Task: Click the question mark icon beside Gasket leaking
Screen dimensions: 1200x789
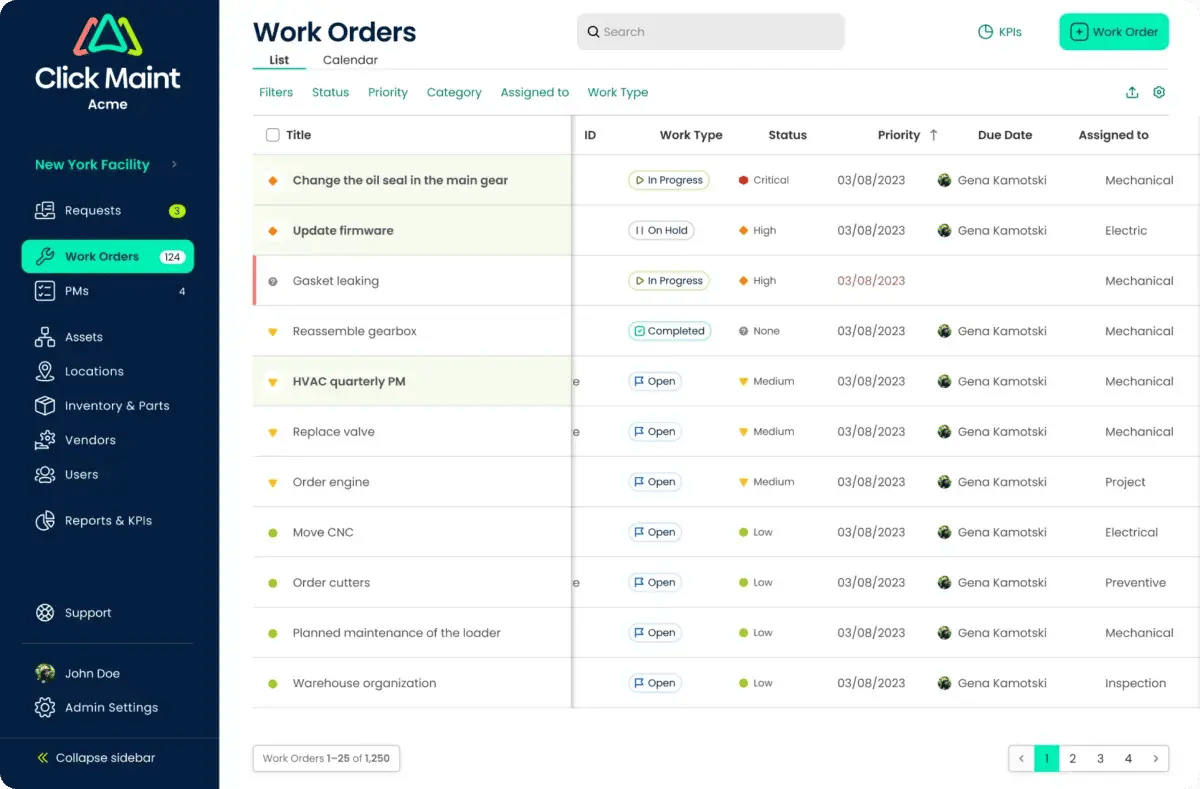Action: (272, 281)
